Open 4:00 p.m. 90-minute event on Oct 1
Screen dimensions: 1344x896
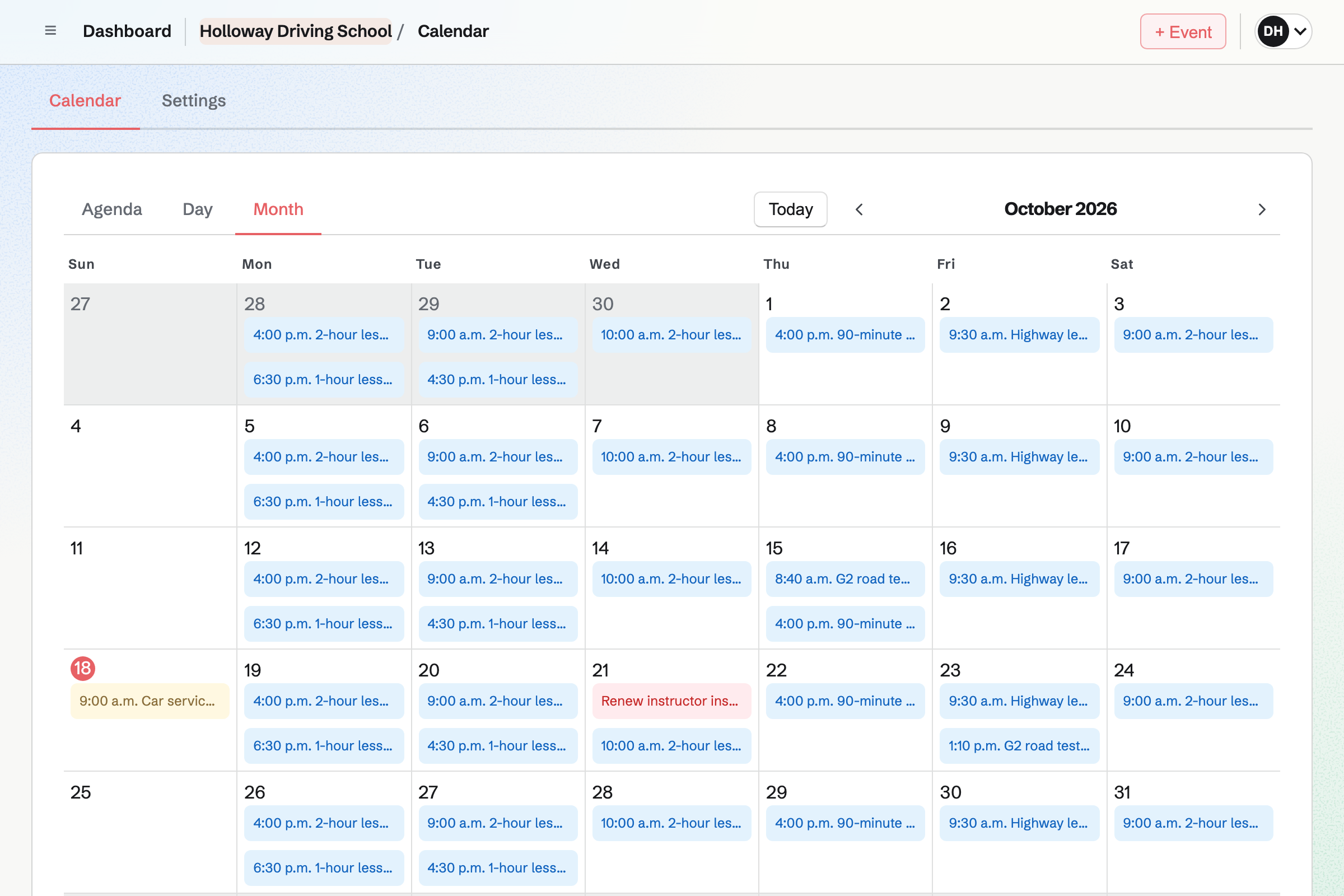click(845, 335)
